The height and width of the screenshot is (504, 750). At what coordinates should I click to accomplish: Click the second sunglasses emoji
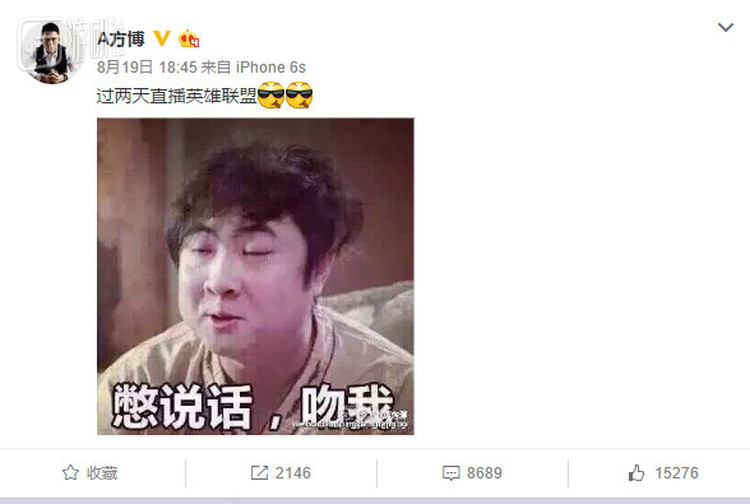point(299,95)
